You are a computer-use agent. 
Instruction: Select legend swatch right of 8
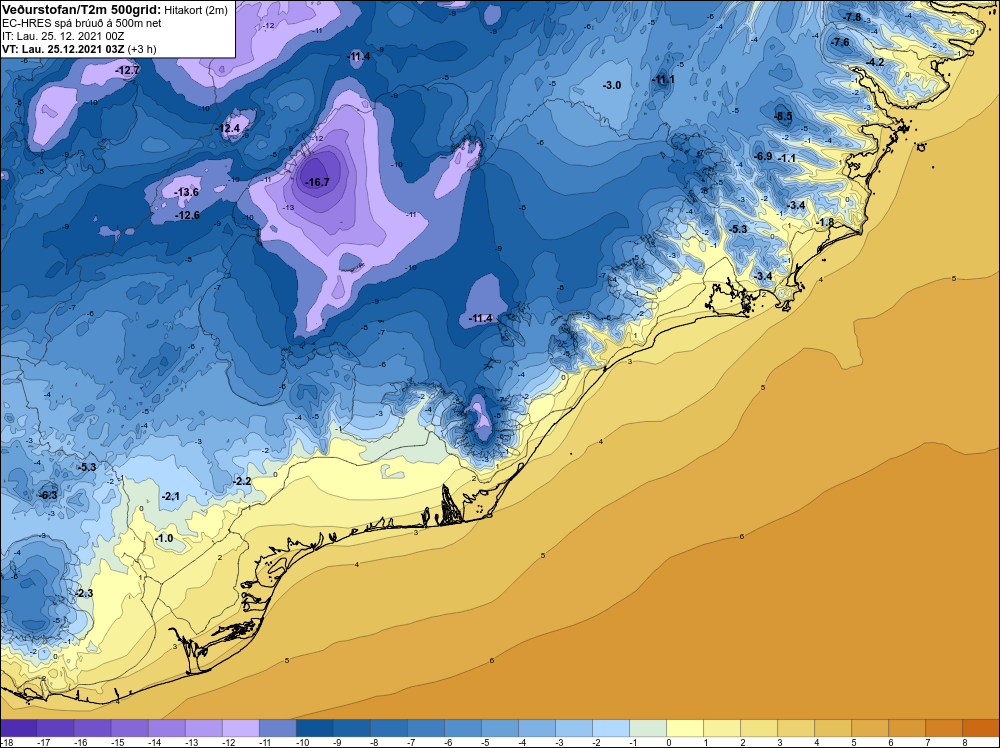[981, 728]
